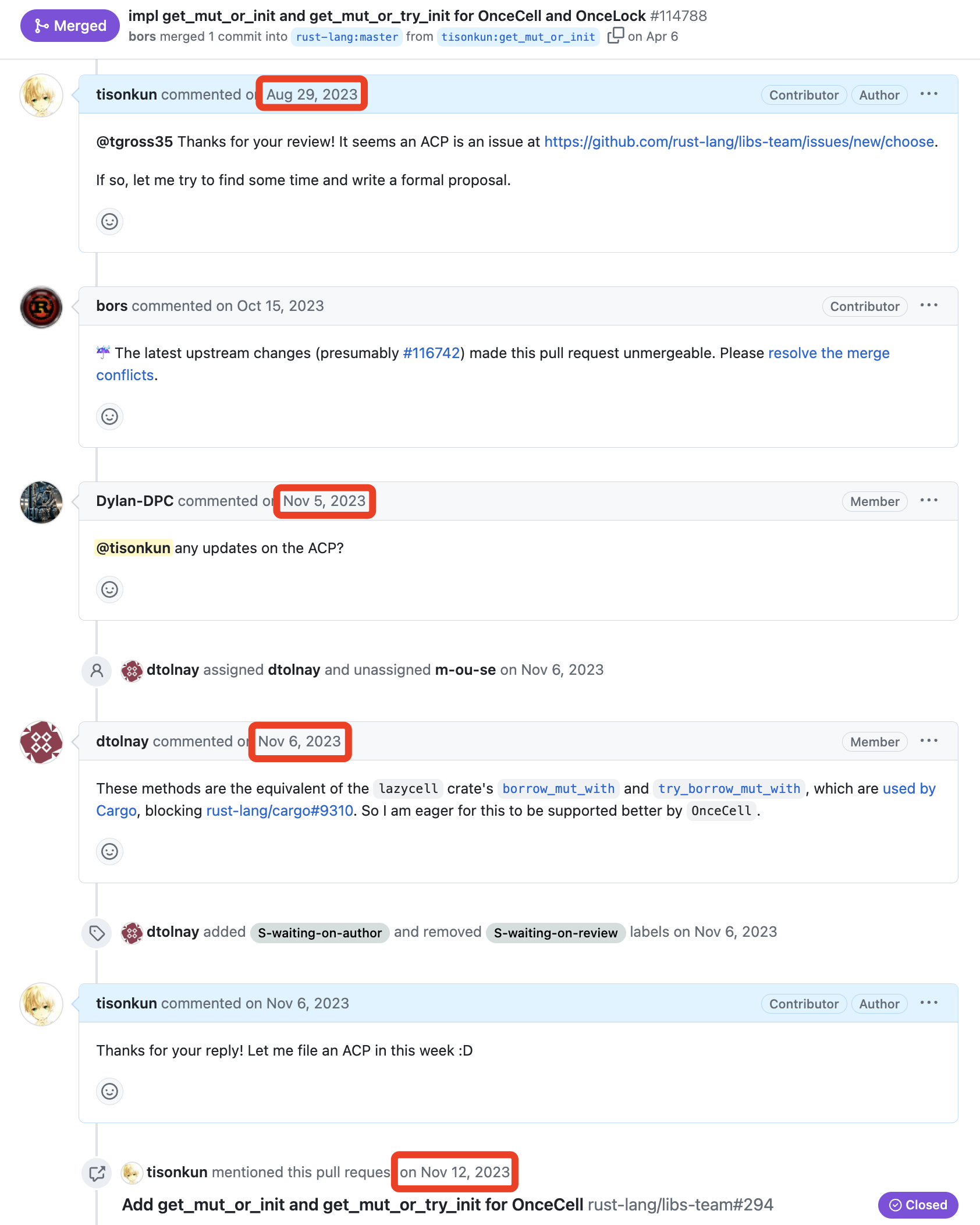
Task: Add reaction emoji on dtolnay's lazycell comment
Action: 109,851
